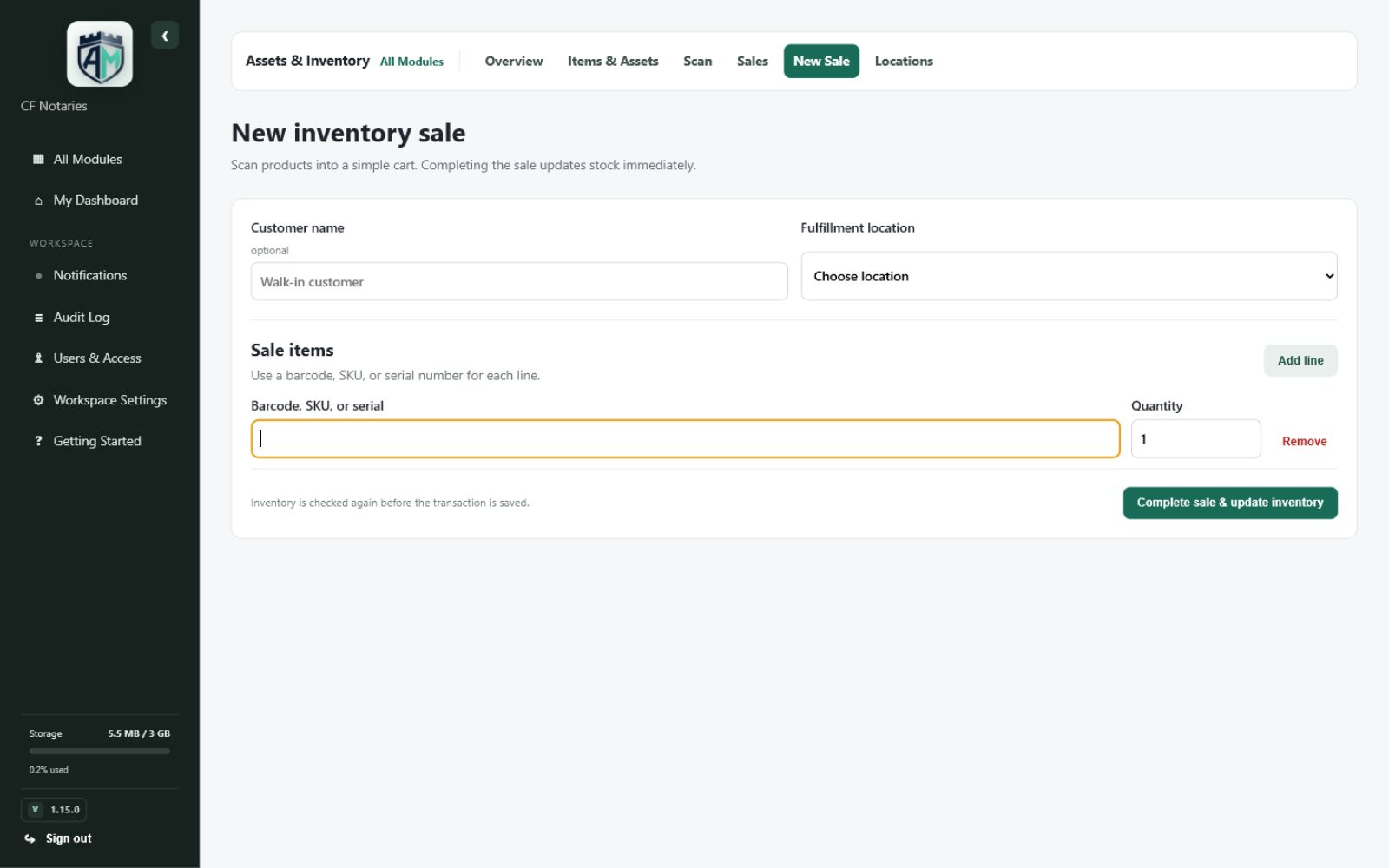Image resolution: width=1389 pixels, height=868 pixels.
Task: Click the New inventory sale heading
Action: 348,133
